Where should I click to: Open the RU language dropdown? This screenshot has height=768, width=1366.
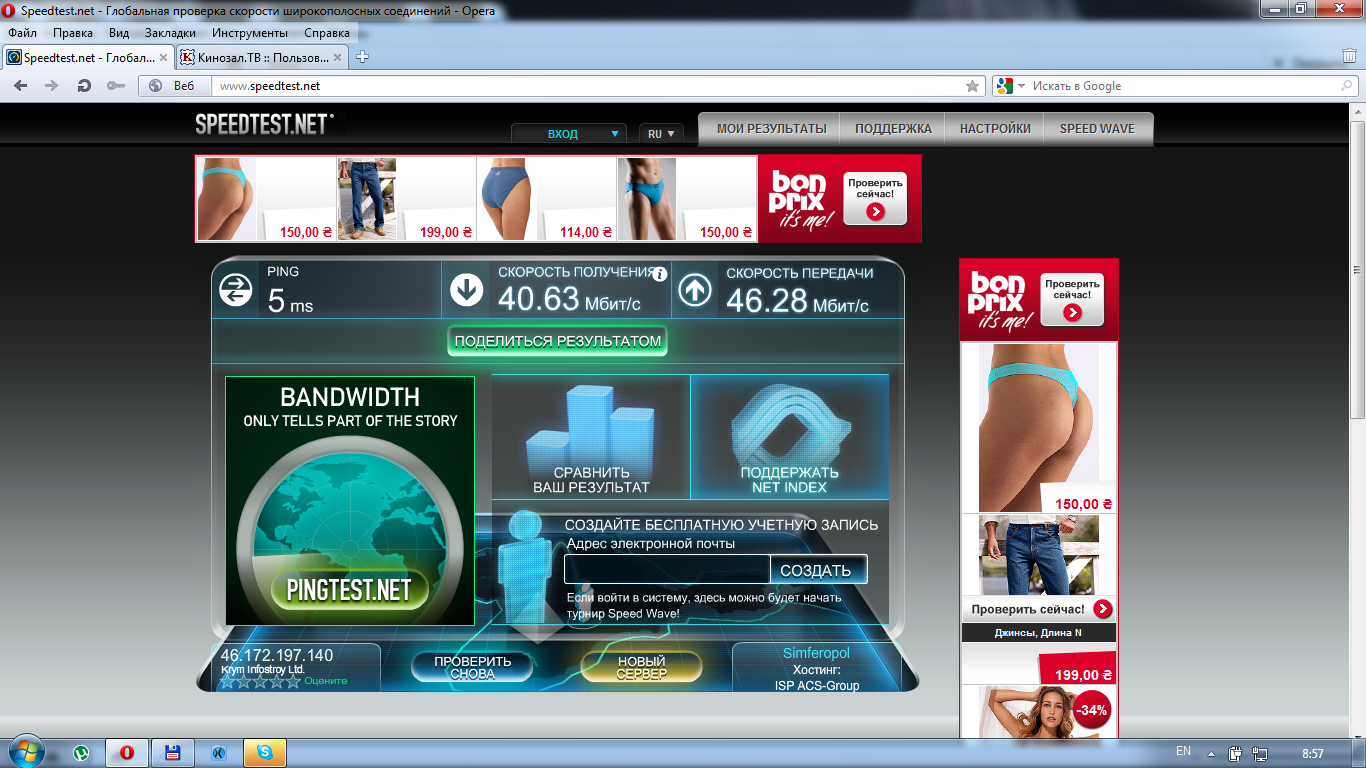click(x=660, y=134)
